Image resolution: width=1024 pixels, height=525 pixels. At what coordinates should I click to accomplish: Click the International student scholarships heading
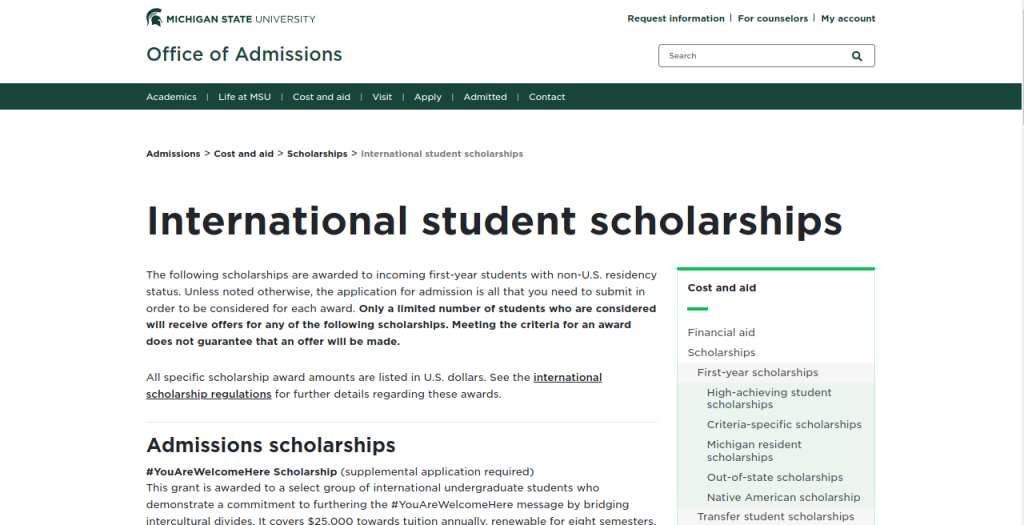494,221
